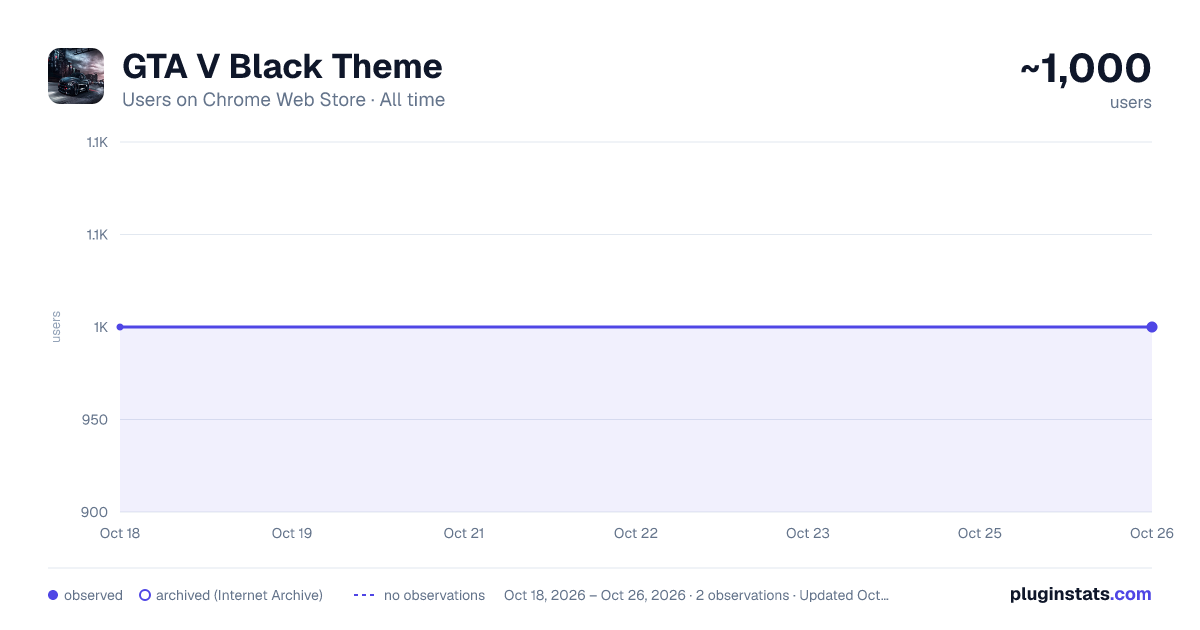The image size is (1200, 630).
Task: Click the Oct 22 x-axis label
Action: 636,533
